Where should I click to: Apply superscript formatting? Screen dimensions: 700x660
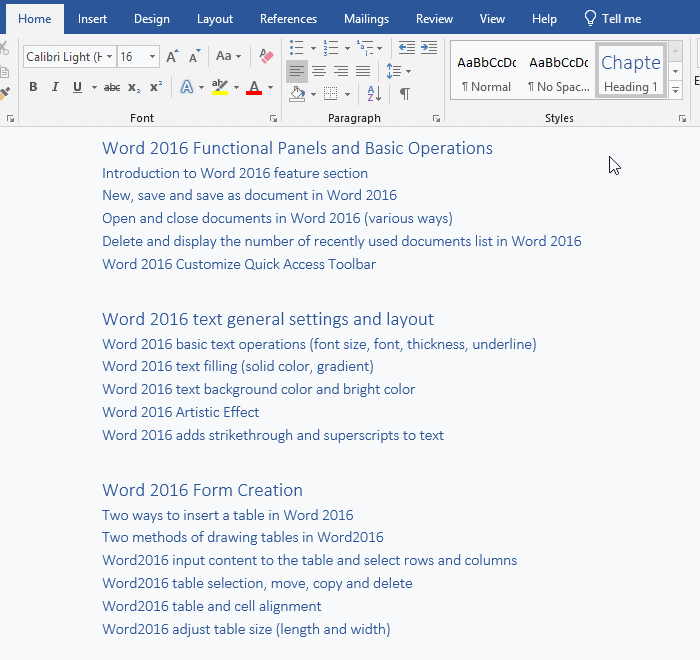pyautogui.click(x=155, y=87)
